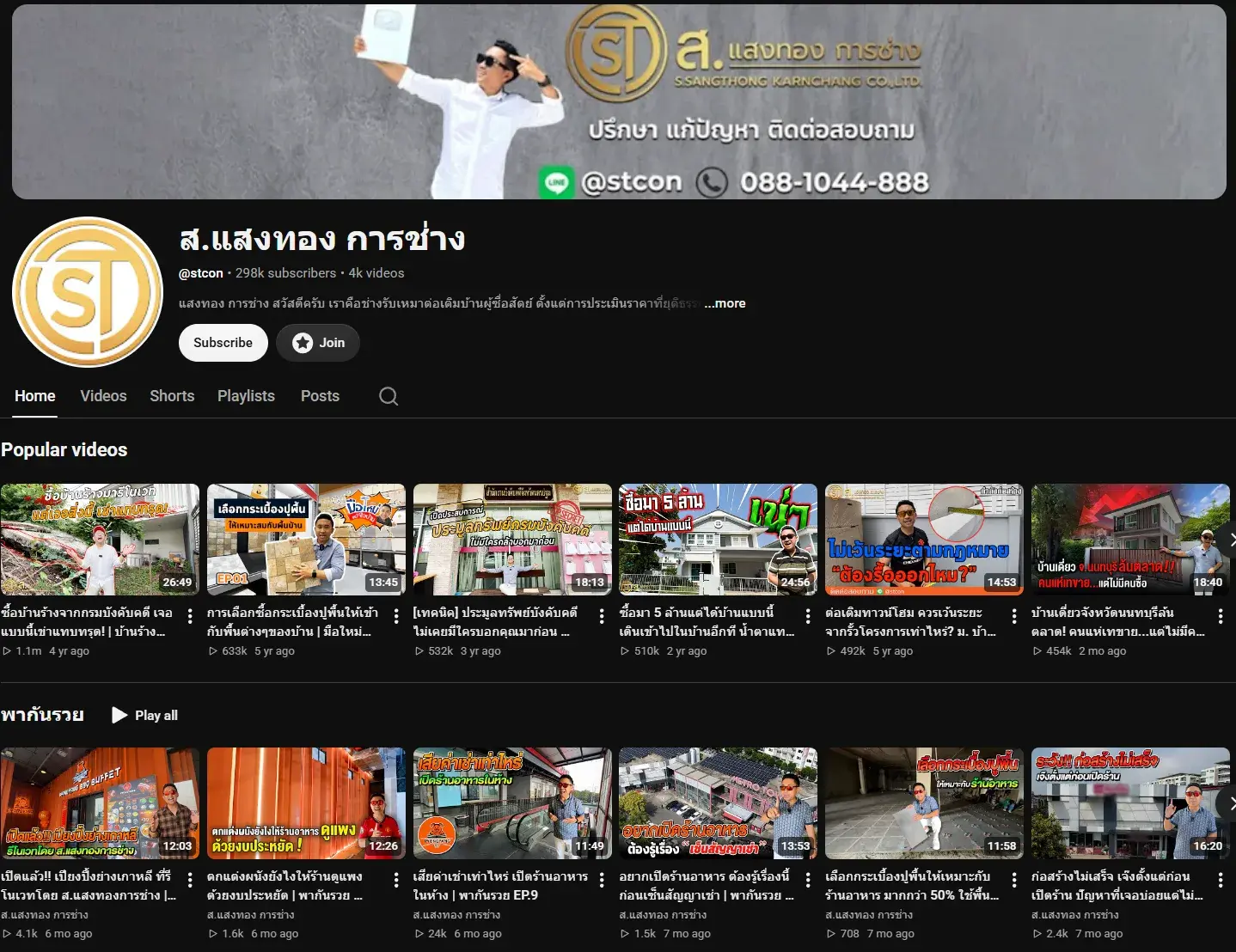Open the 26:49 video thumbnail
The height and width of the screenshot is (952, 1236).
[x=100, y=540]
